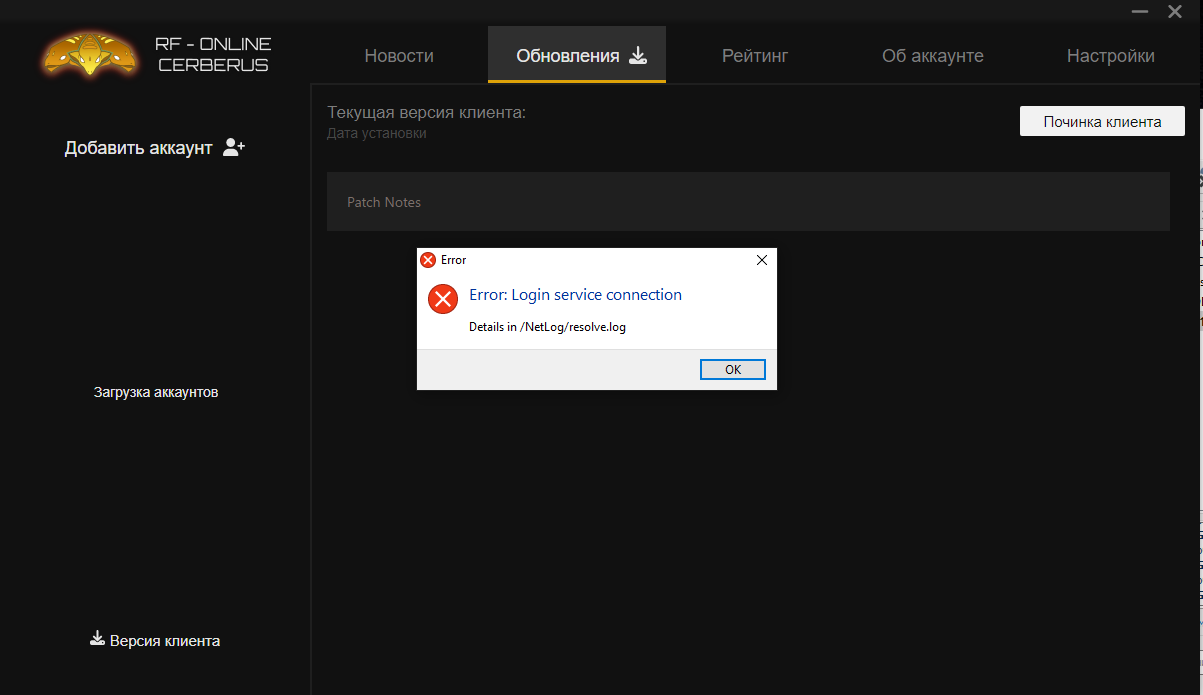The width and height of the screenshot is (1203, 695).
Task: Click the RF - ONLINE CERBERUS title text
Action: coord(212,55)
